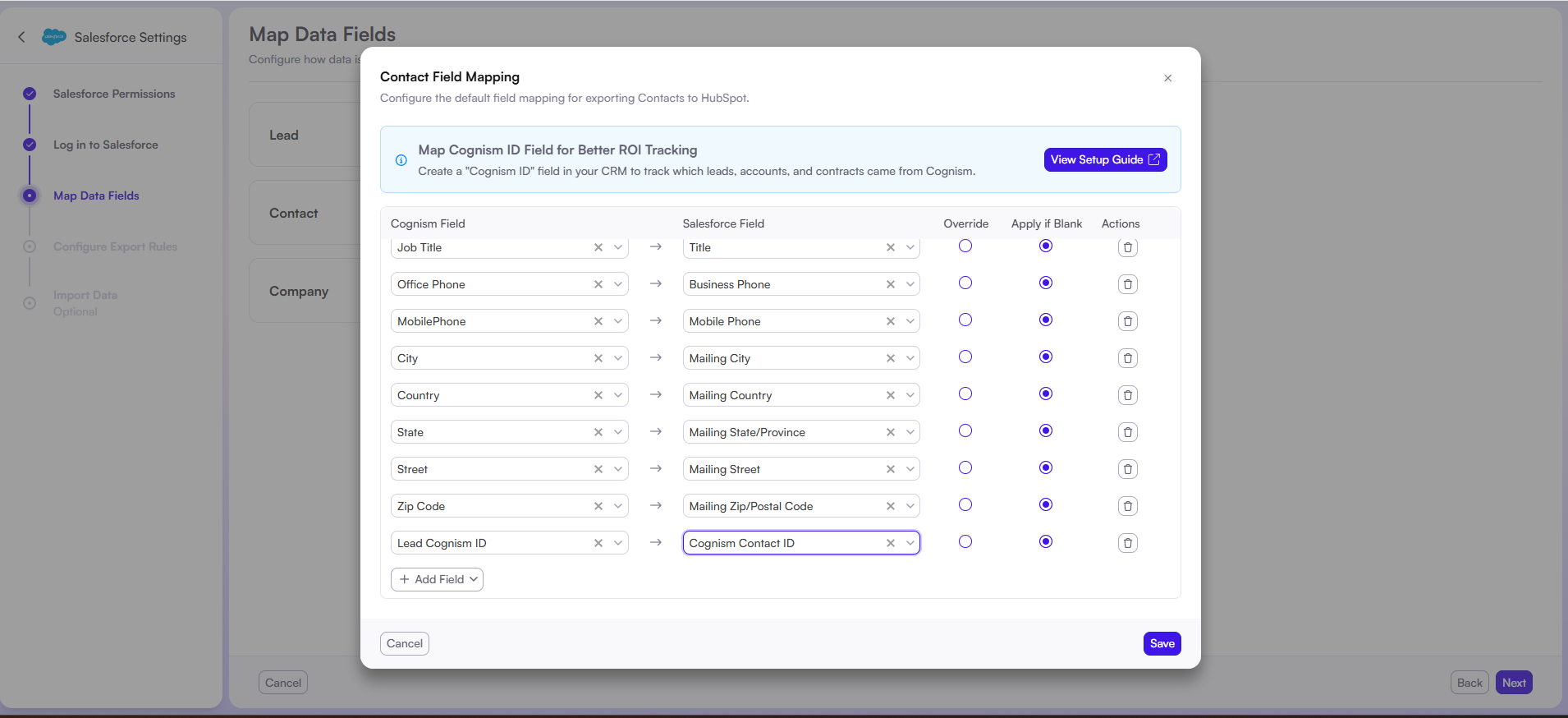Clear the City Cognism field

598,358
